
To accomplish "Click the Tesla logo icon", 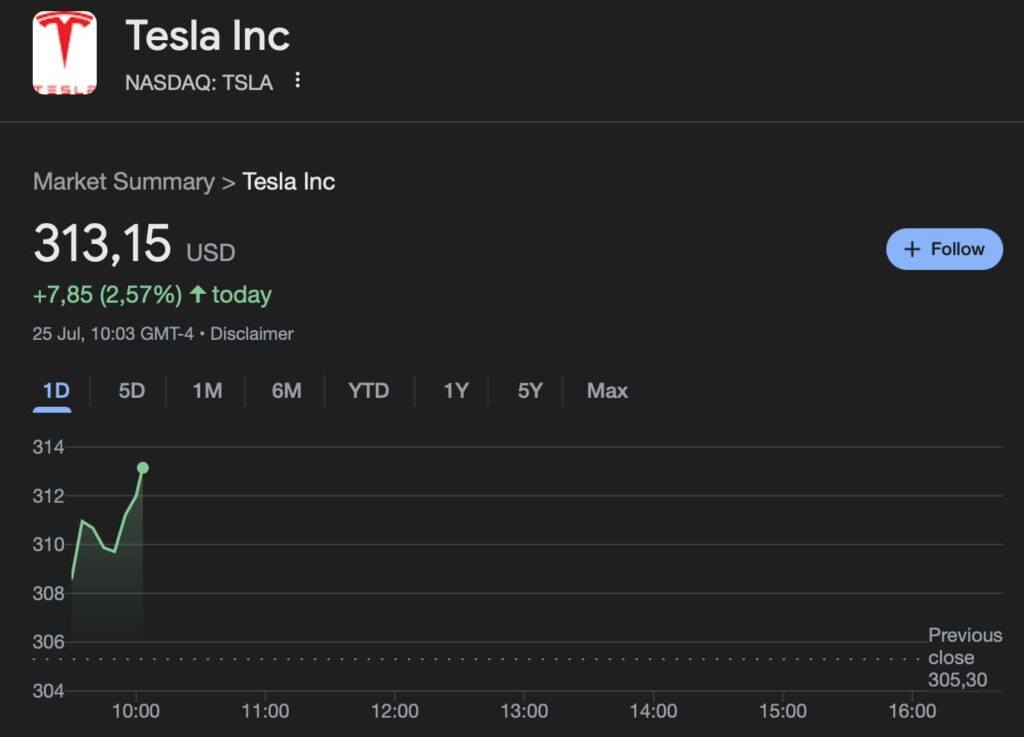I will click(64, 52).
